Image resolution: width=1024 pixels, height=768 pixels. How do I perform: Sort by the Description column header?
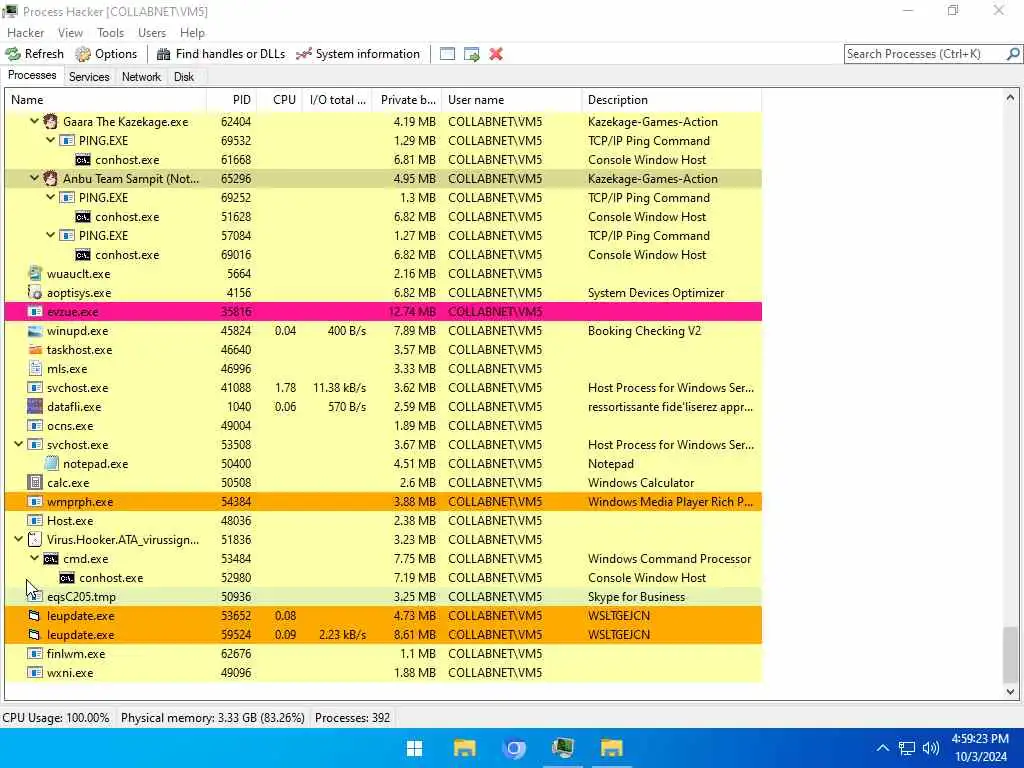coord(672,100)
